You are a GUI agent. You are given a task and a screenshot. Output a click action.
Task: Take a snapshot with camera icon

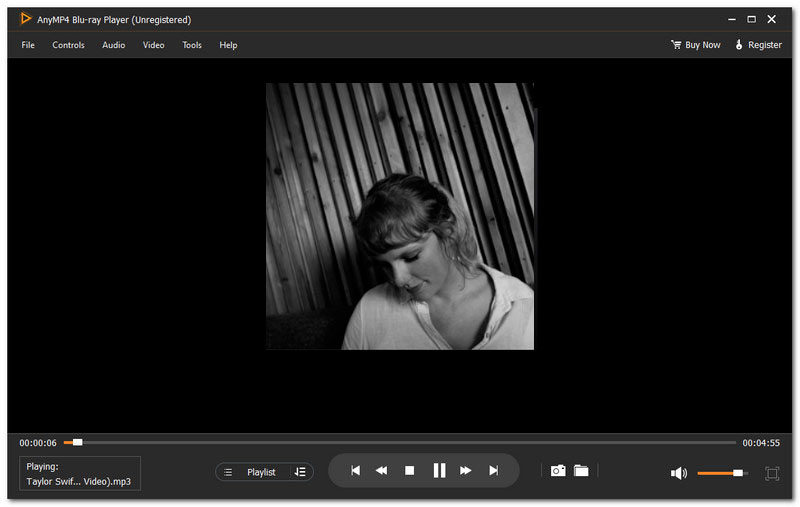point(558,470)
